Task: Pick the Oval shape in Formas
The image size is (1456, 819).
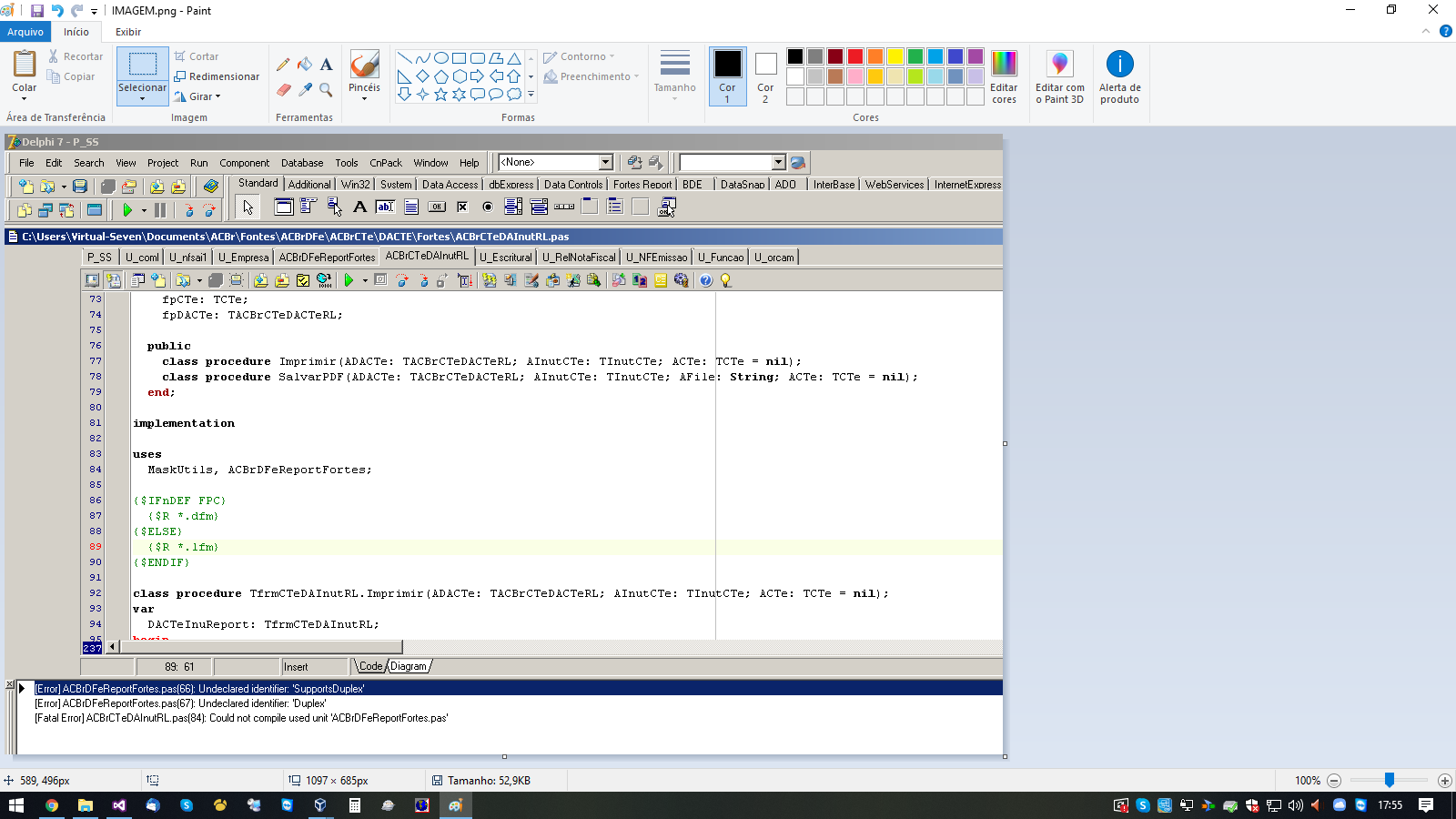Action: point(441,58)
